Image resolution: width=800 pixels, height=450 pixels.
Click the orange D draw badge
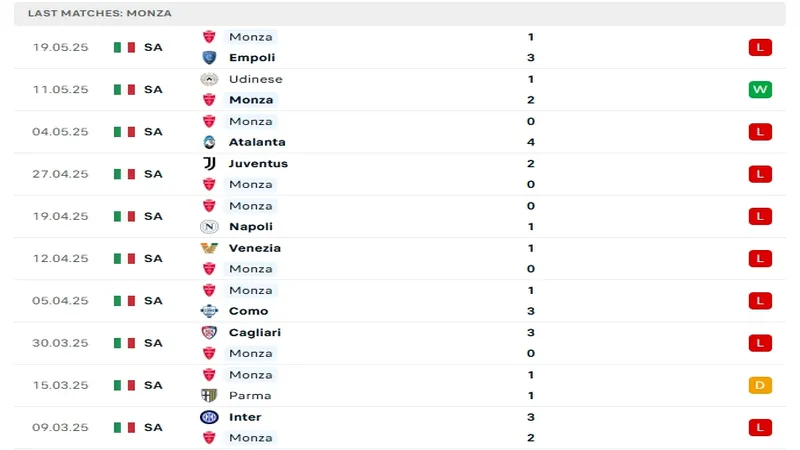pos(760,385)
